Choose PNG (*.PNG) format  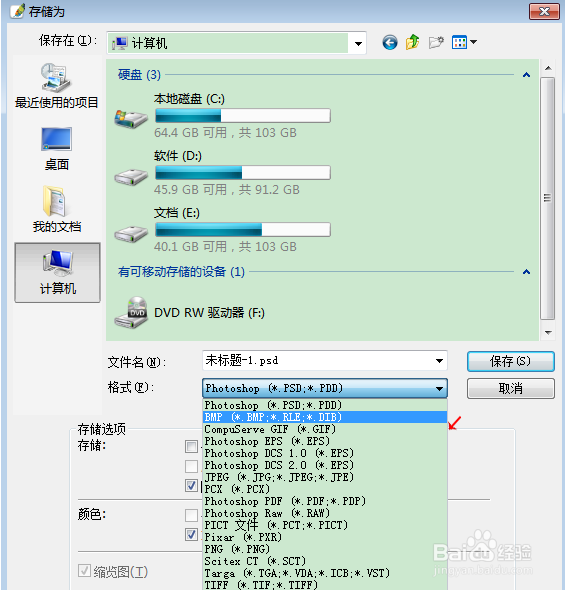pos(325,549)
